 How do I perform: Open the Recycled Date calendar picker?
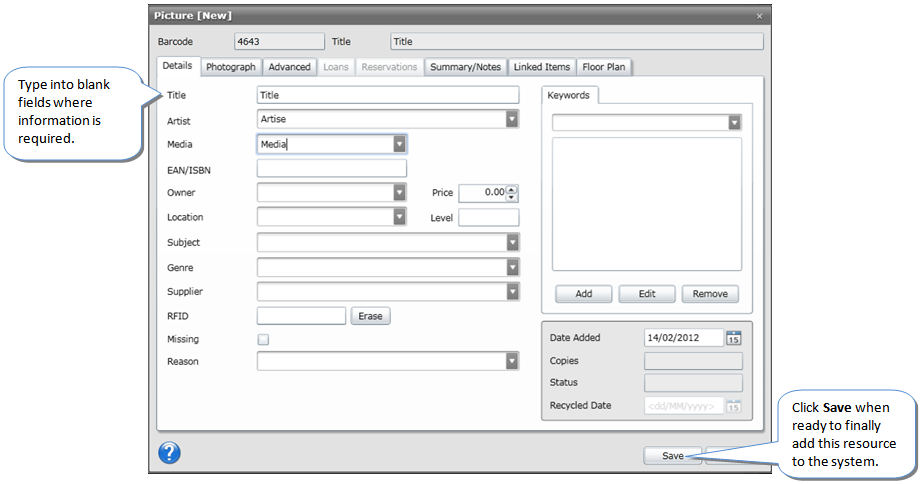(733, 406)
